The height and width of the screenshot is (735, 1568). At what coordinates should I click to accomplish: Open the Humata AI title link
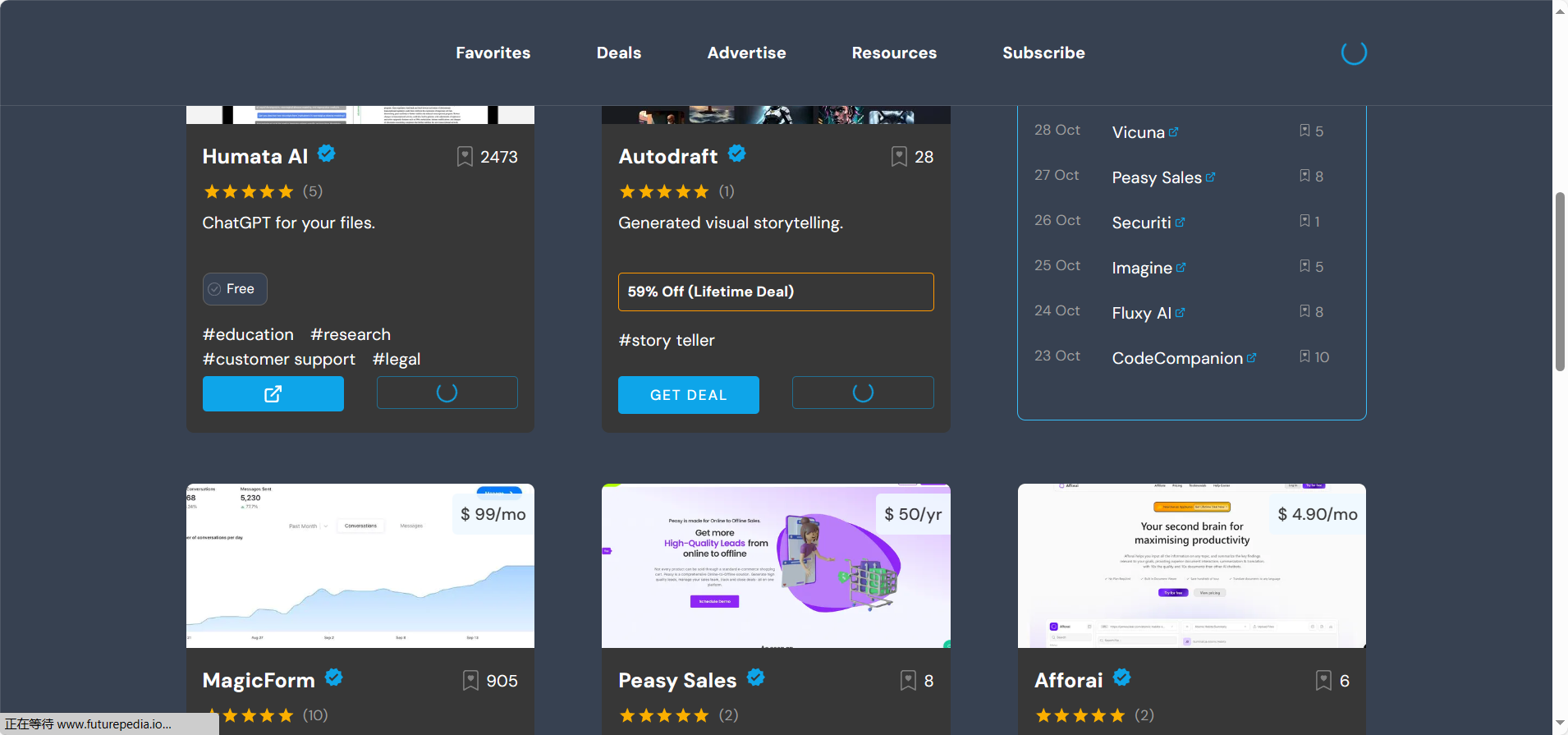tap(255, 156)
